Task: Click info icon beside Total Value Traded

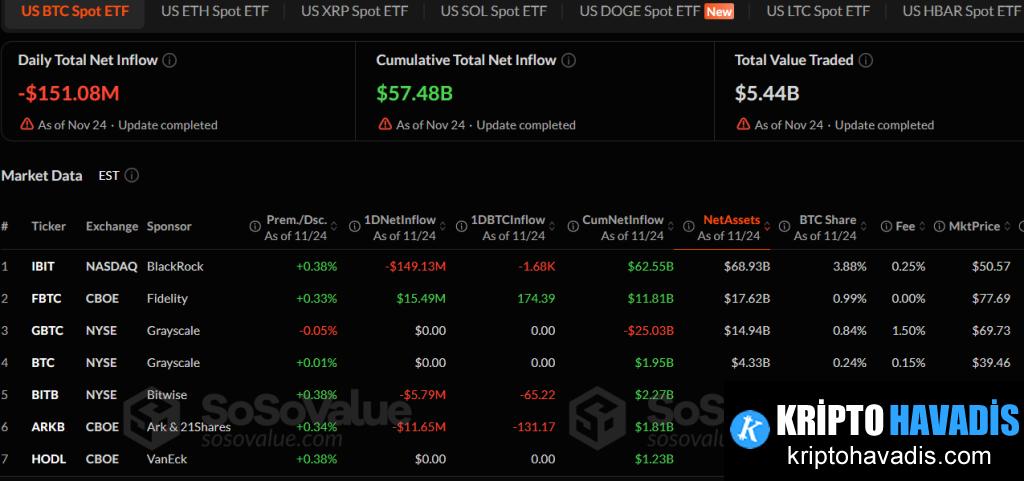Action: tap(866, 61)
